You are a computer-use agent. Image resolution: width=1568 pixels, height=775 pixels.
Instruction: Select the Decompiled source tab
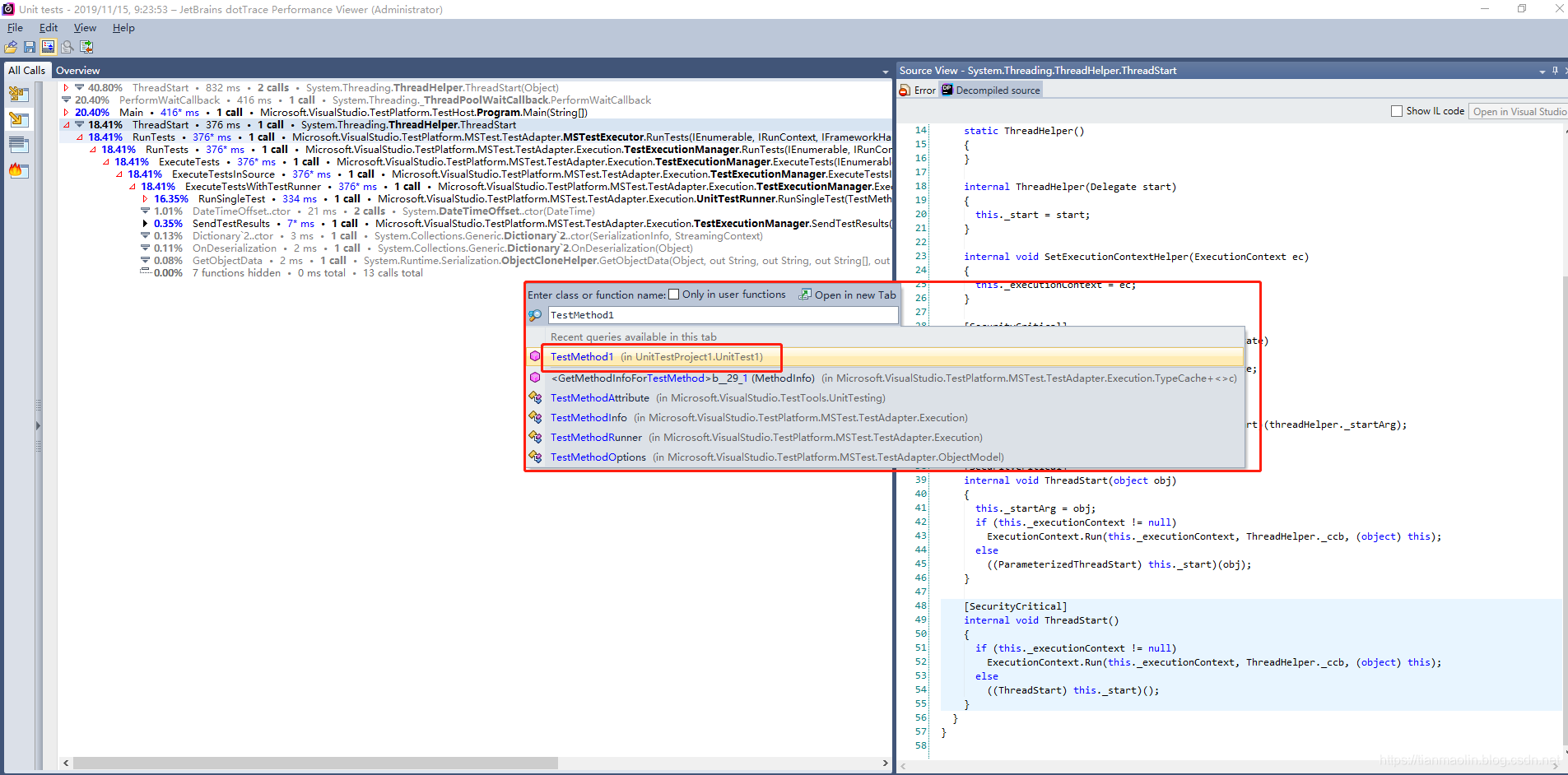tap(991, 90)
